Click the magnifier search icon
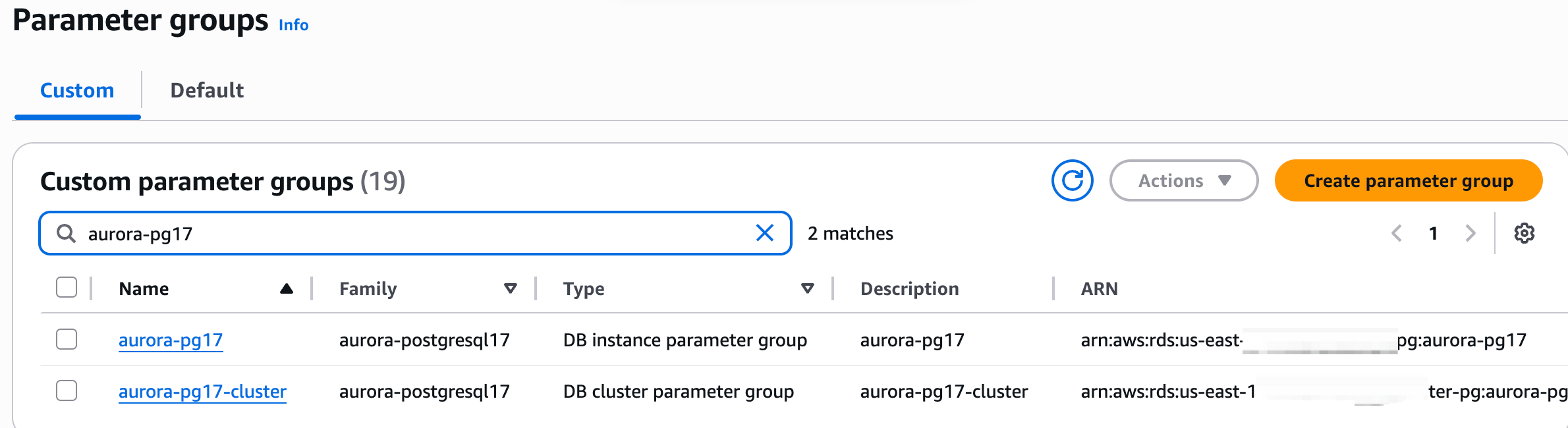Screen dimensions: 1568x428 [66, 233]
